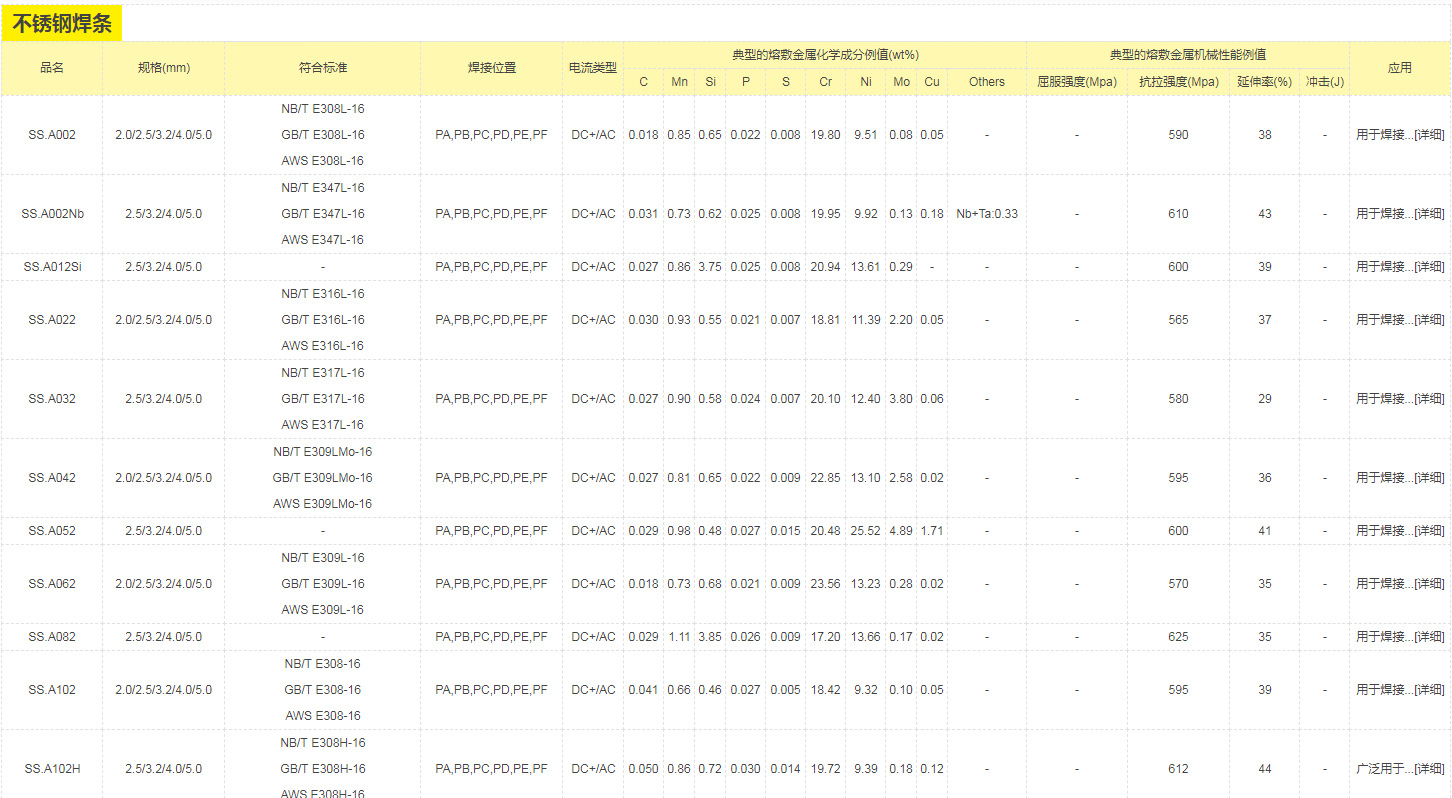1452x798 pixels.
Task: Click the Mo sub-header
Action: (x=902, y=82)
